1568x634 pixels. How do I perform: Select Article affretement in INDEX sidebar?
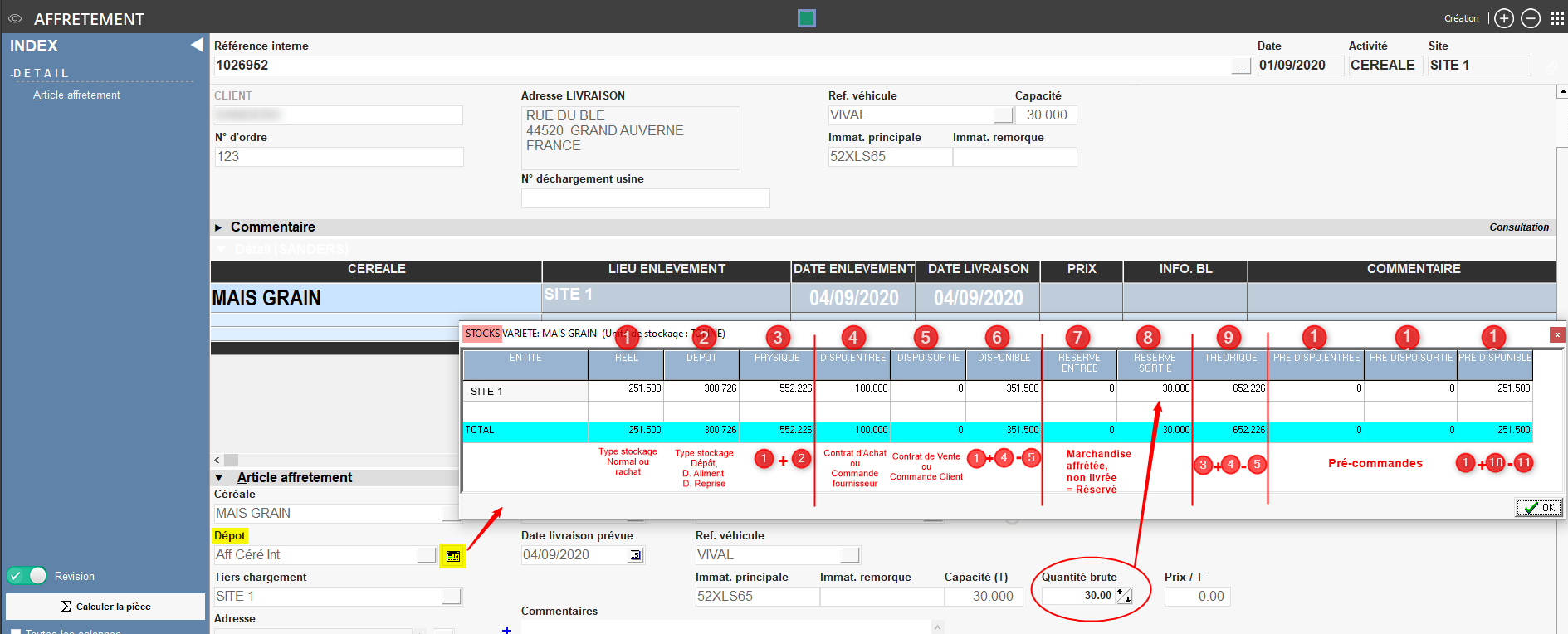[x=76, y=95]
